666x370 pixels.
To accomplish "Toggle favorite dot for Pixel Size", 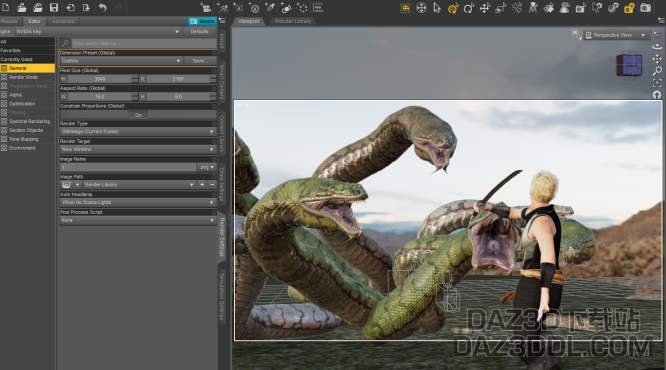I will click(214, 71).
